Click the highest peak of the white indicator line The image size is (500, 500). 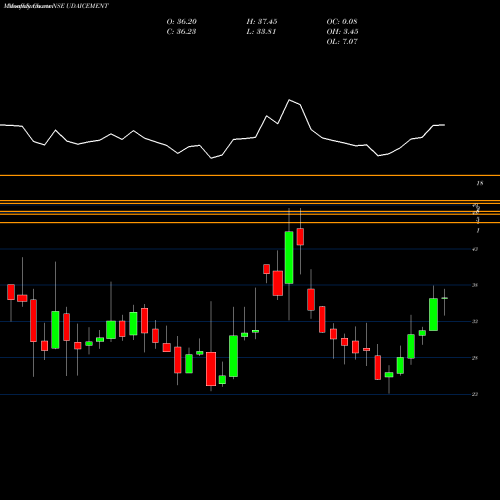[x=289, y=100]
